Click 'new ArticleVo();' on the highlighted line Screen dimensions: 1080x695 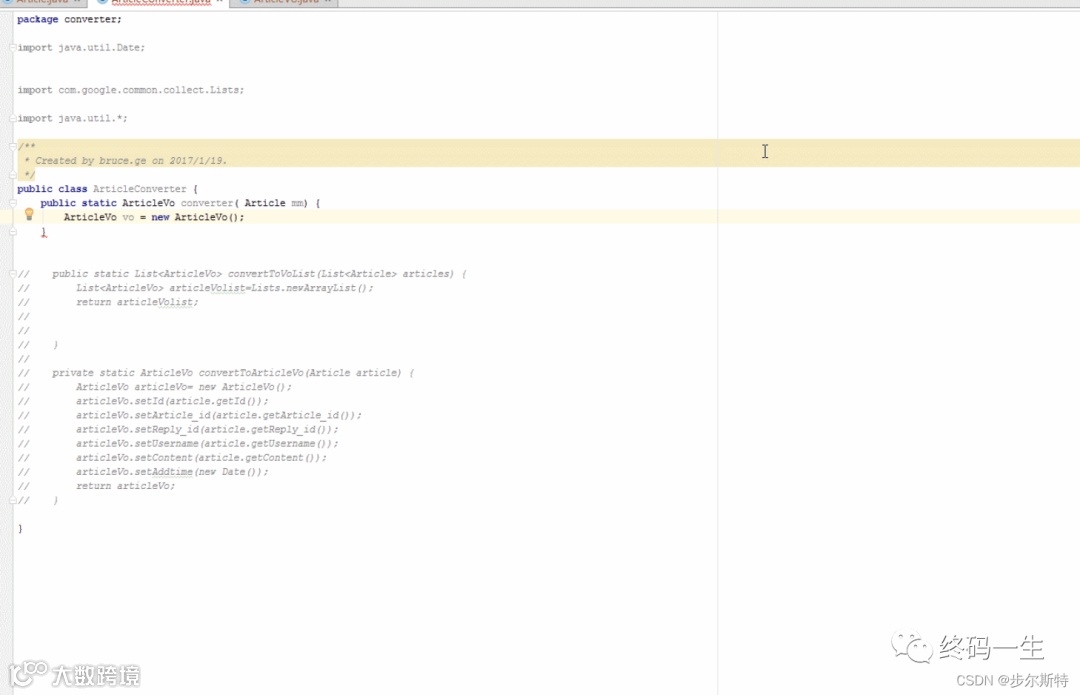tap(198, 218)
